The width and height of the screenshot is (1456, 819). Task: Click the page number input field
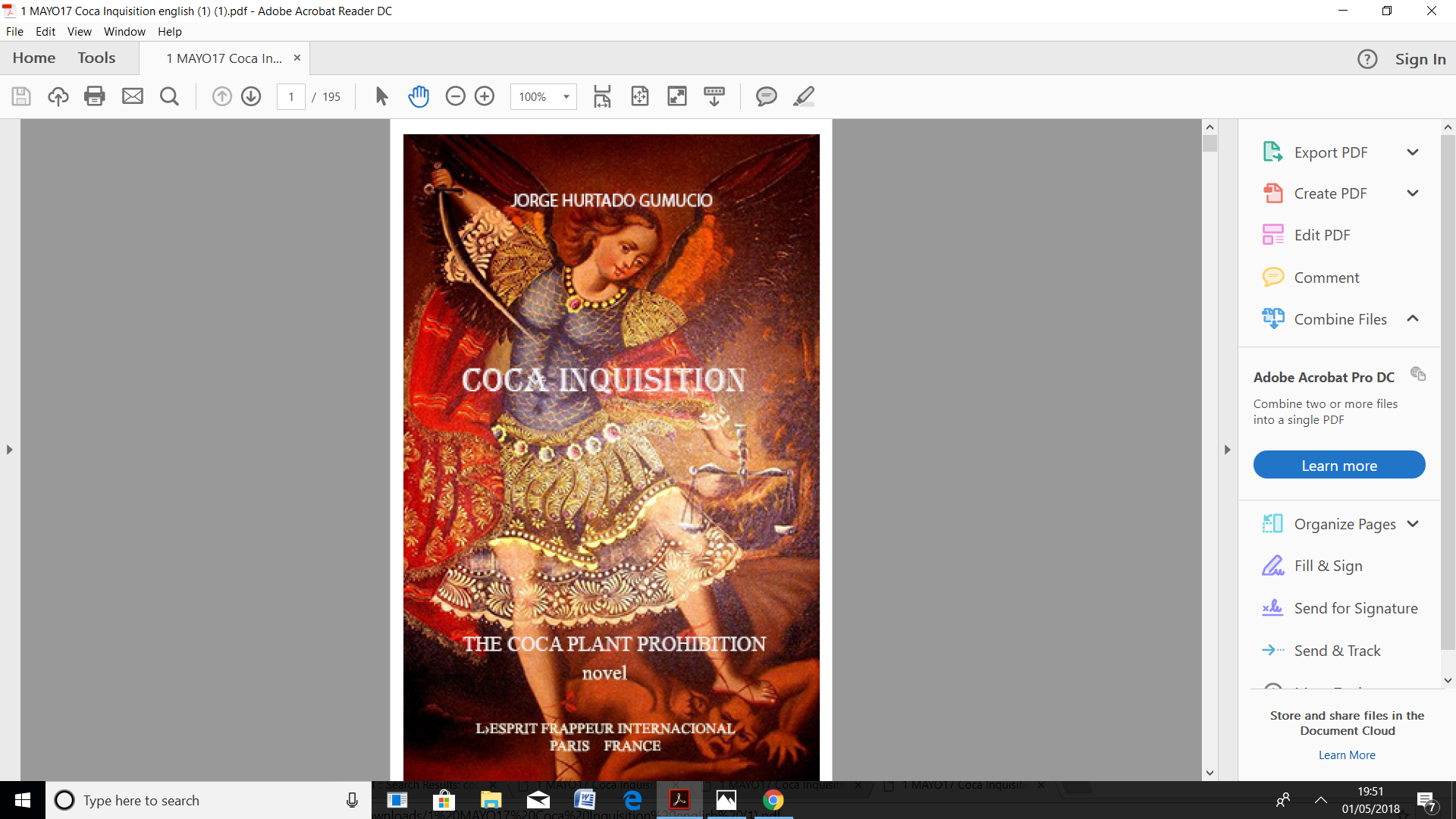point(291,96)
